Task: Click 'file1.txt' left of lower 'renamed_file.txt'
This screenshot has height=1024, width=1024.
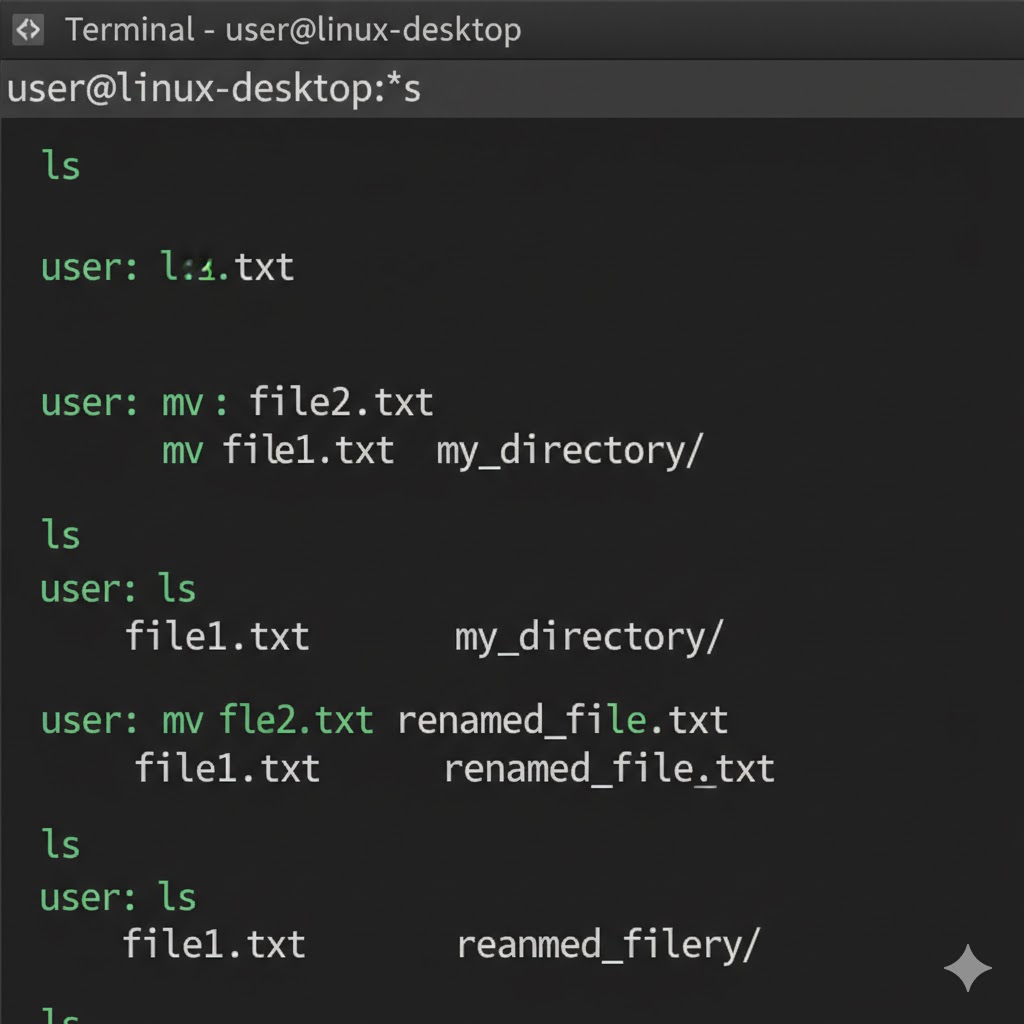Action: pyautogui.click(x=227, y=769)
